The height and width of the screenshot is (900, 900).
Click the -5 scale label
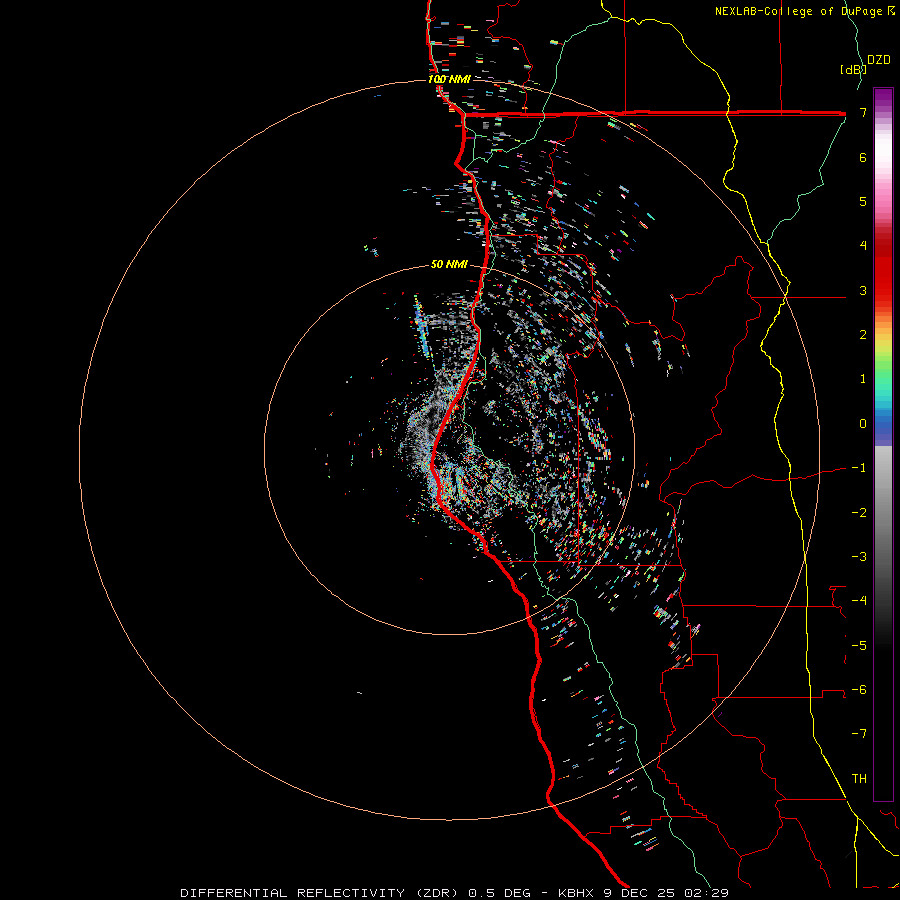point(859,646)
